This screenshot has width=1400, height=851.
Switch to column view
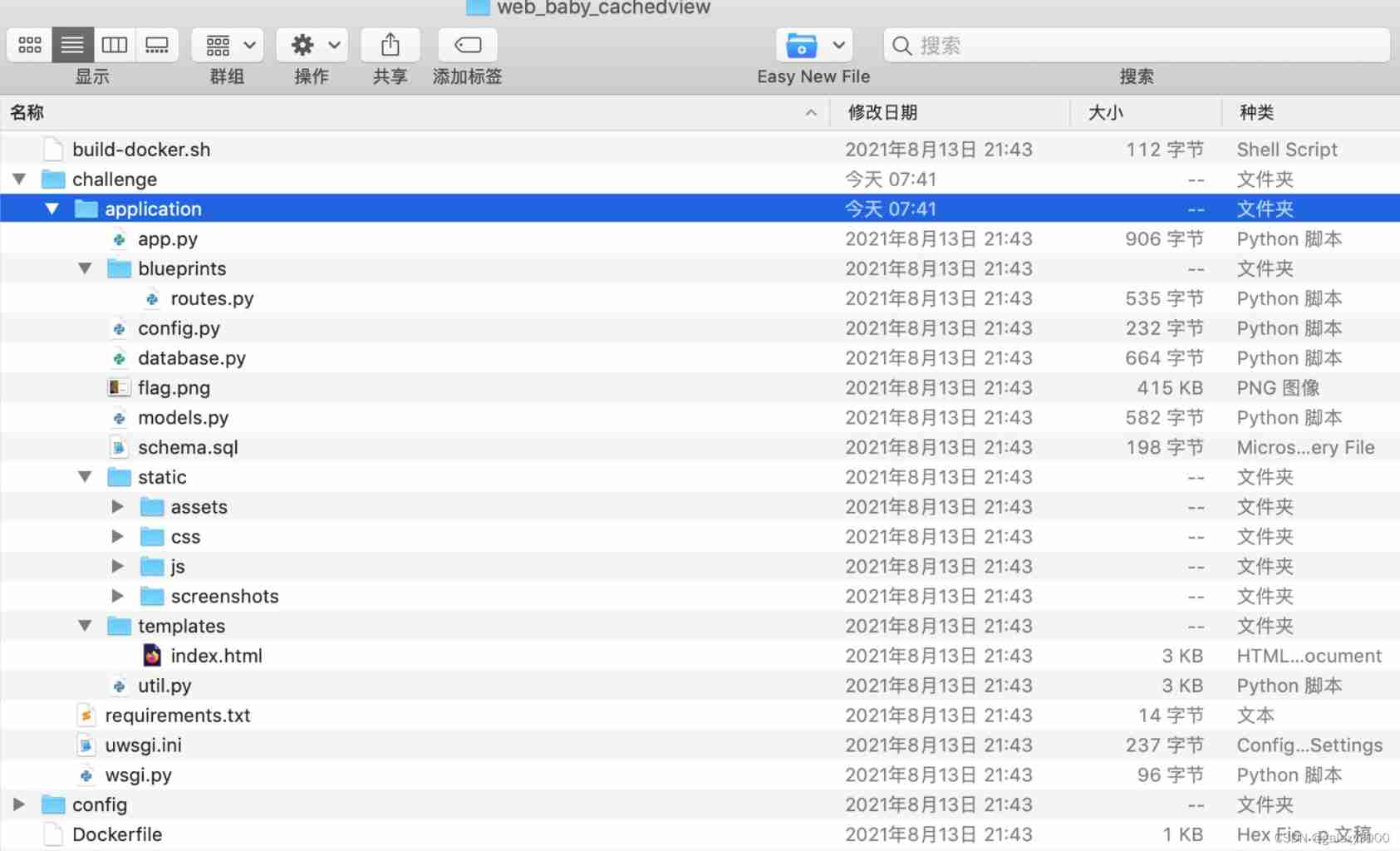tap(115, 45)
